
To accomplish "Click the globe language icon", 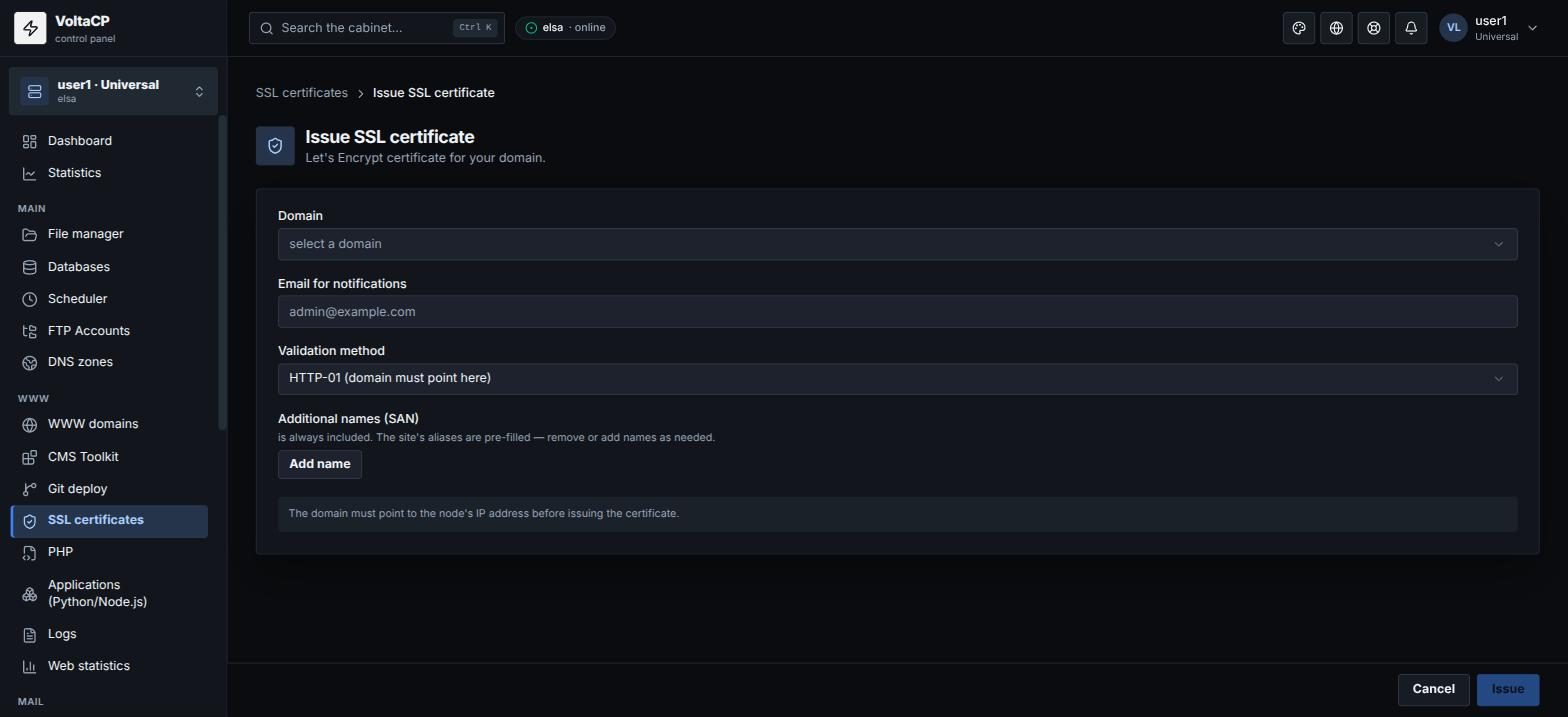I will [x=1336, y=28].
